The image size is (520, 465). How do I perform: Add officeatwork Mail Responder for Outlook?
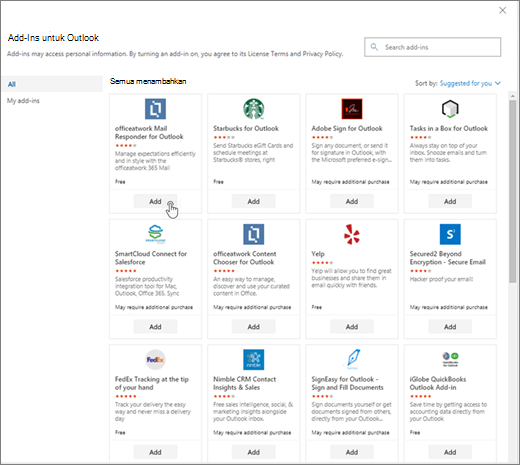pyautogui.click(x=155, y=201)
